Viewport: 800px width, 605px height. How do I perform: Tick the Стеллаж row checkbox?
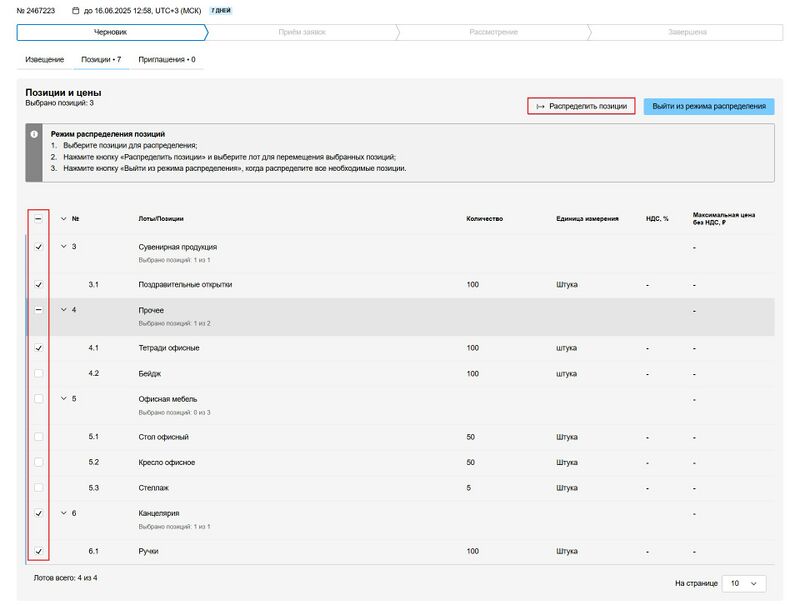click(x=39, y=488)
